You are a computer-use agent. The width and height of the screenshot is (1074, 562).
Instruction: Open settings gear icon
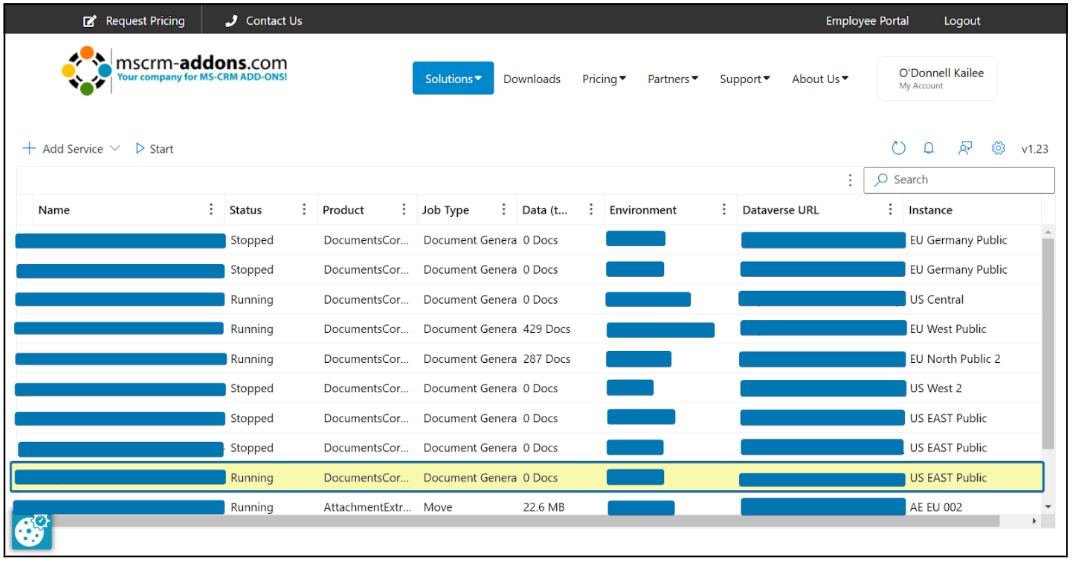998,148
